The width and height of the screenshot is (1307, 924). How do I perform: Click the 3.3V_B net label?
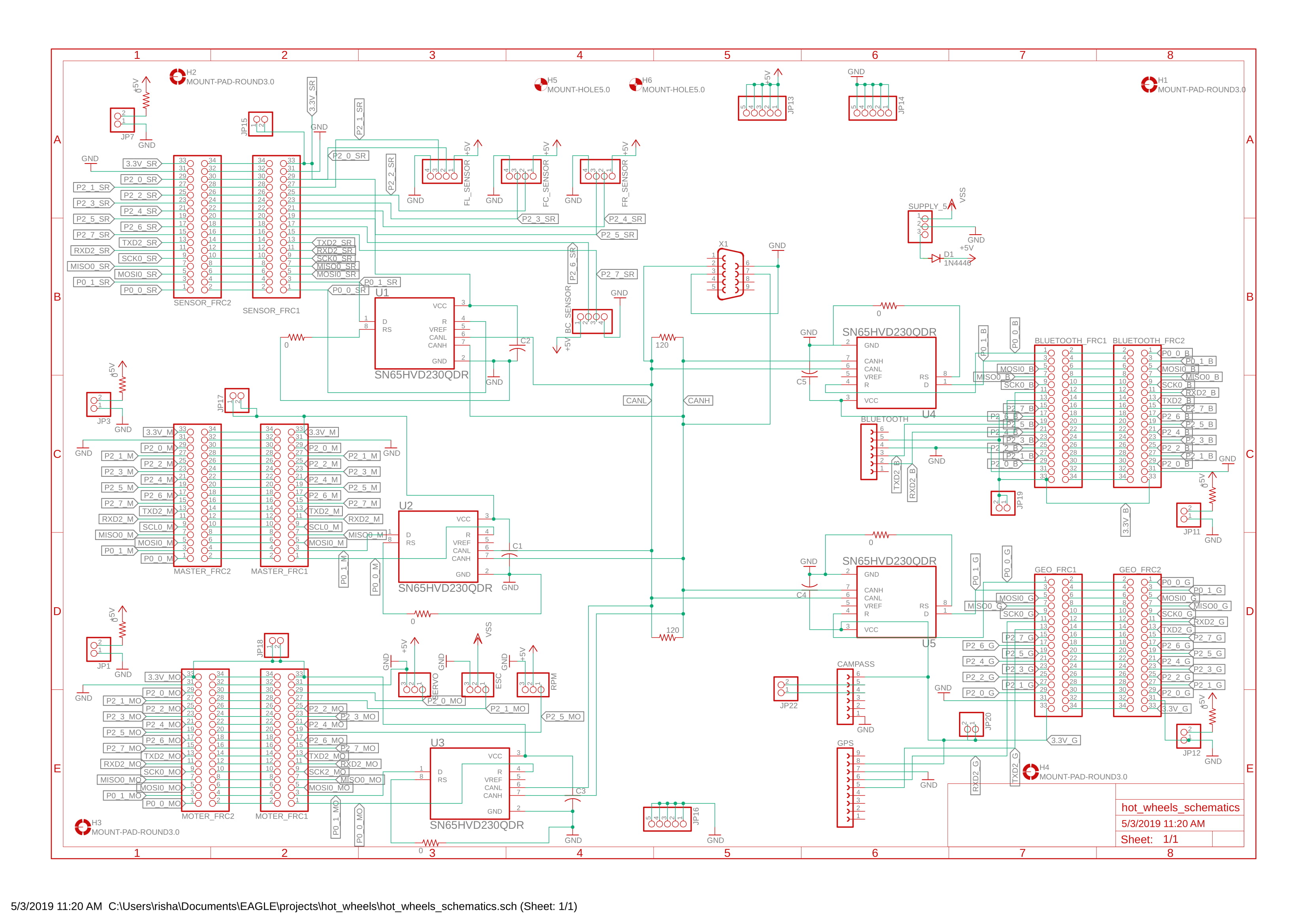[1125, 520]
